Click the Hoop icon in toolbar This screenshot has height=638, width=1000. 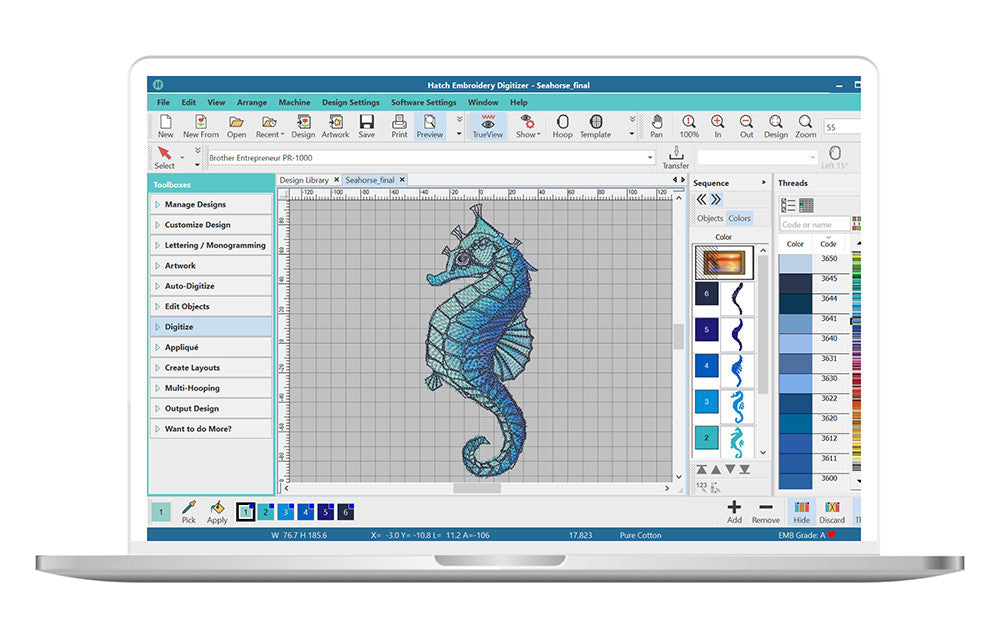coord(562,124)
